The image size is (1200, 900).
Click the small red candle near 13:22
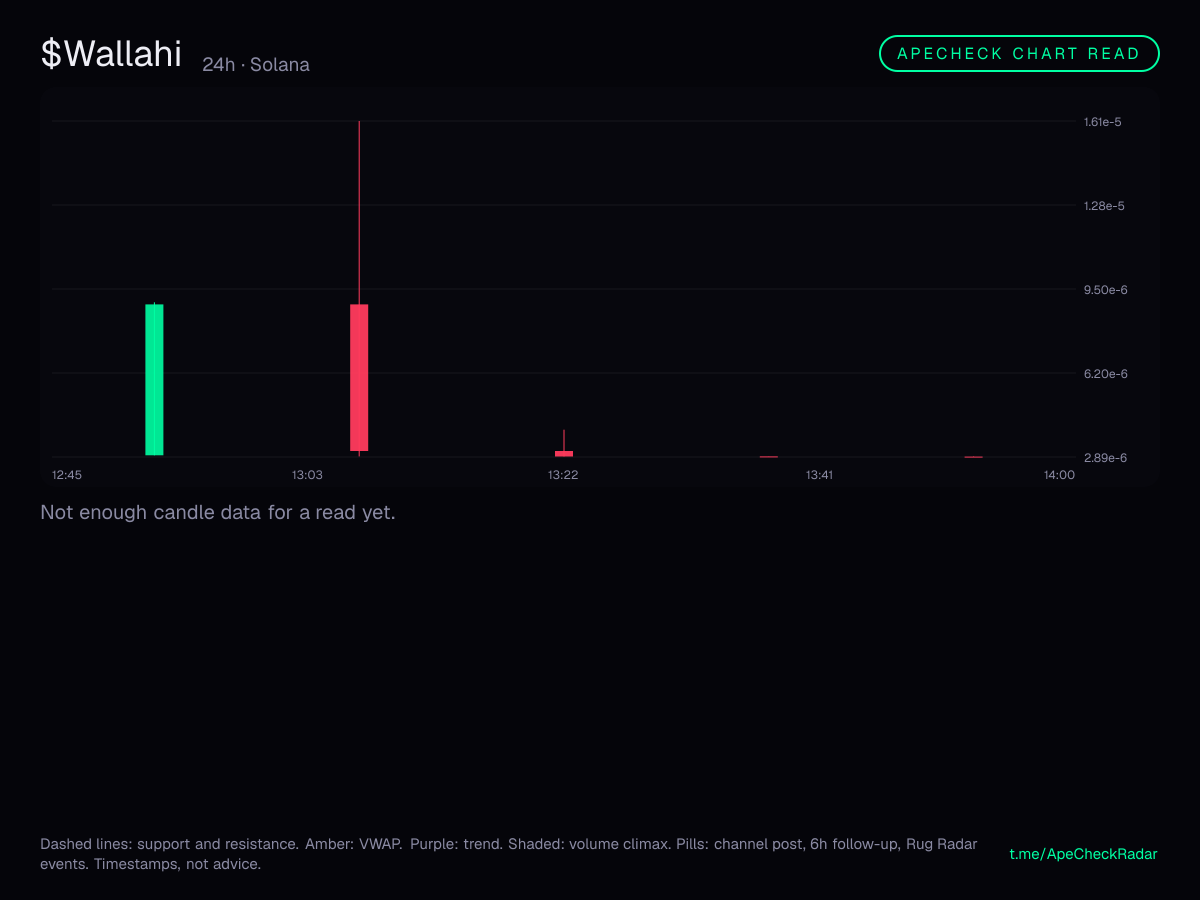point(564,453)
